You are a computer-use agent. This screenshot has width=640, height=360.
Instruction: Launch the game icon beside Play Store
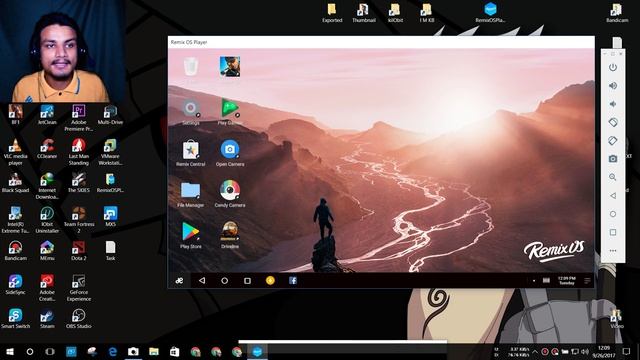pos(230,236)
